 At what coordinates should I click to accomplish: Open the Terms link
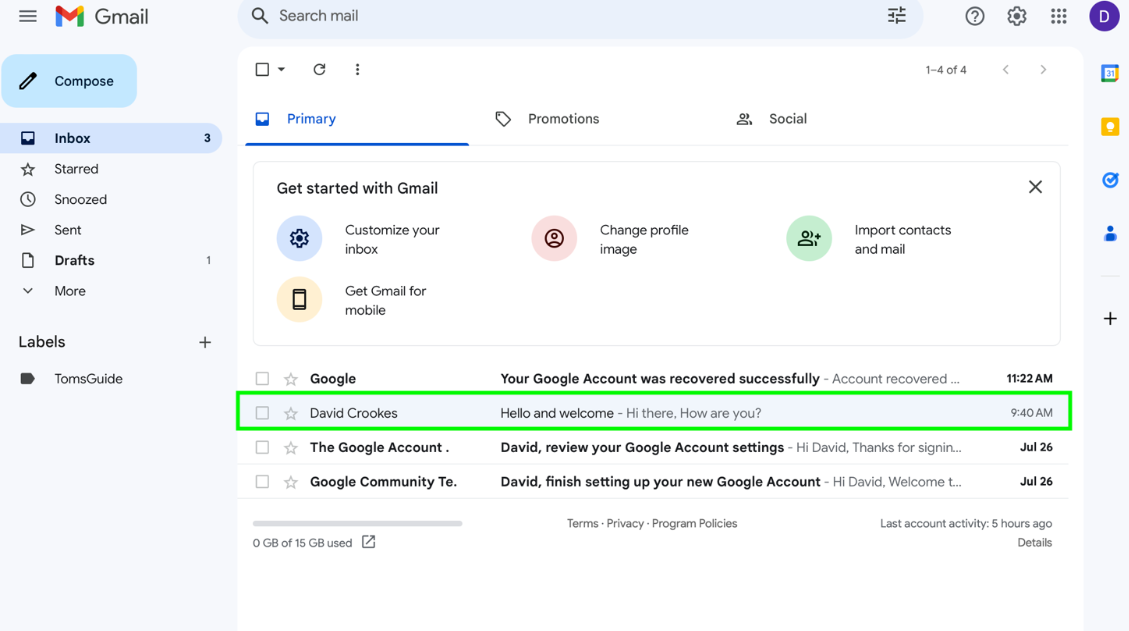point(583,524)
